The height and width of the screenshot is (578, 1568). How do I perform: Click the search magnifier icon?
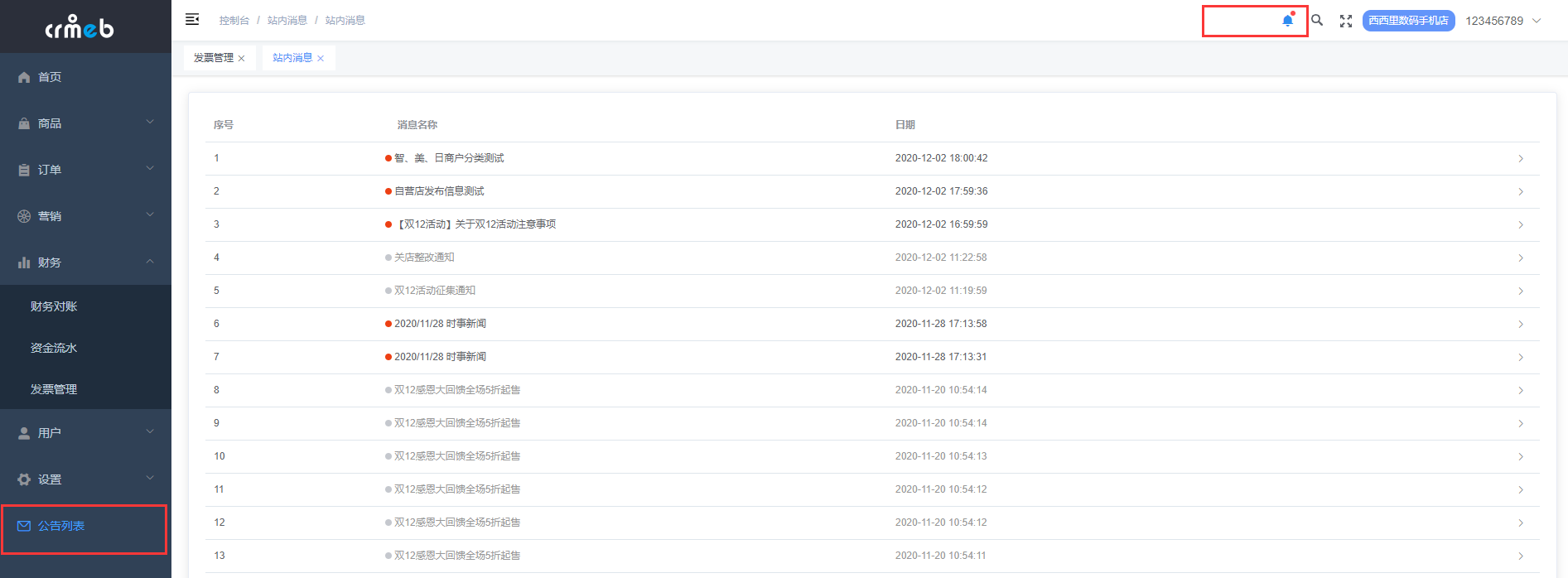[x=1317, y=20]
